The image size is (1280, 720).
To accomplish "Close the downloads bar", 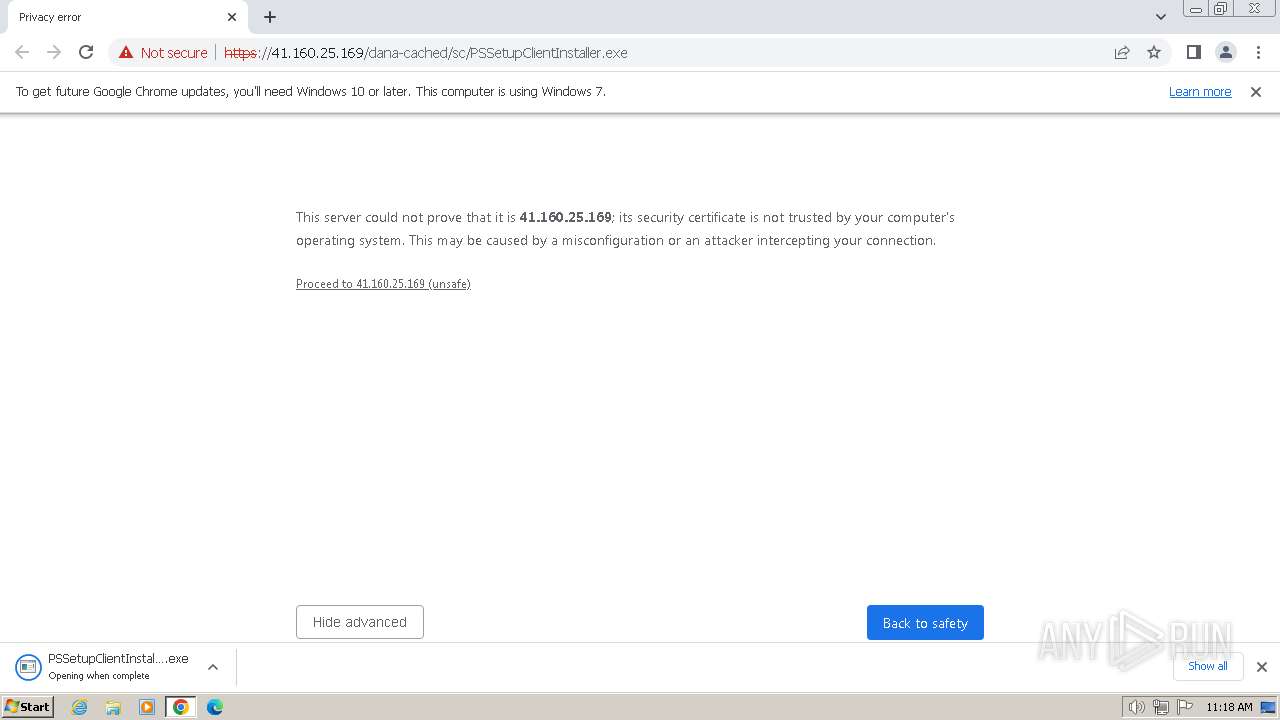I will coord(1261,667).
